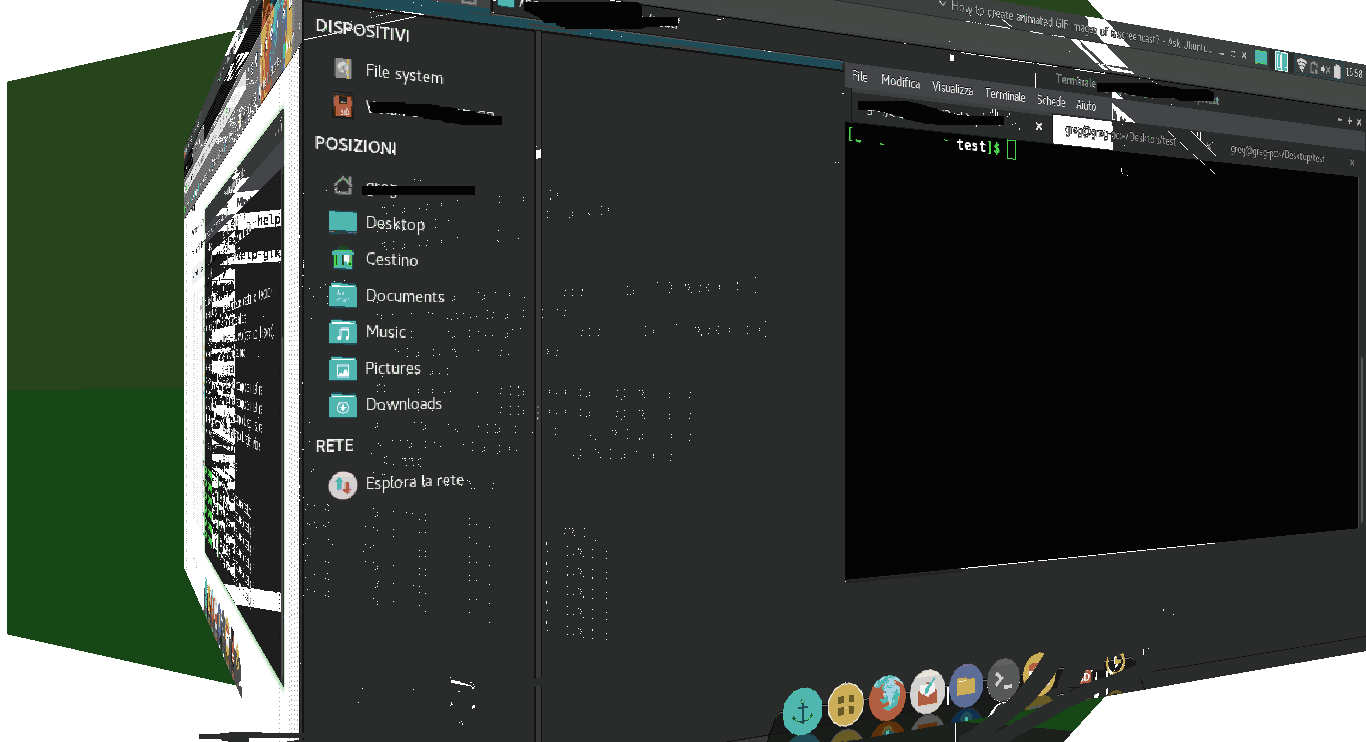Click Esplora la rete
The image size is (1366, 742).
point(414,481)
